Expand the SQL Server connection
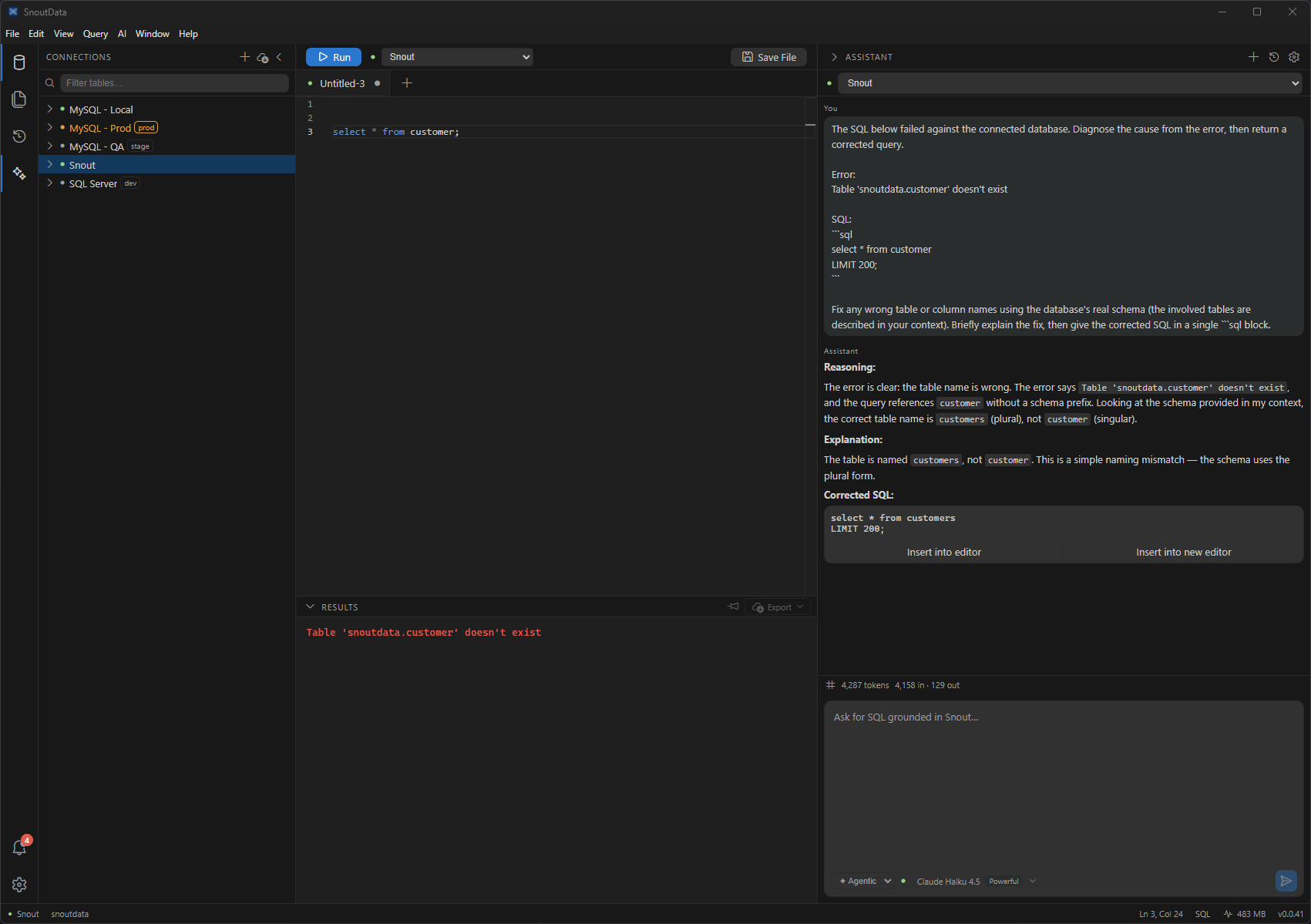This screenshot has width=1311, height=924. pyautogui.click(x=50, y=183)
